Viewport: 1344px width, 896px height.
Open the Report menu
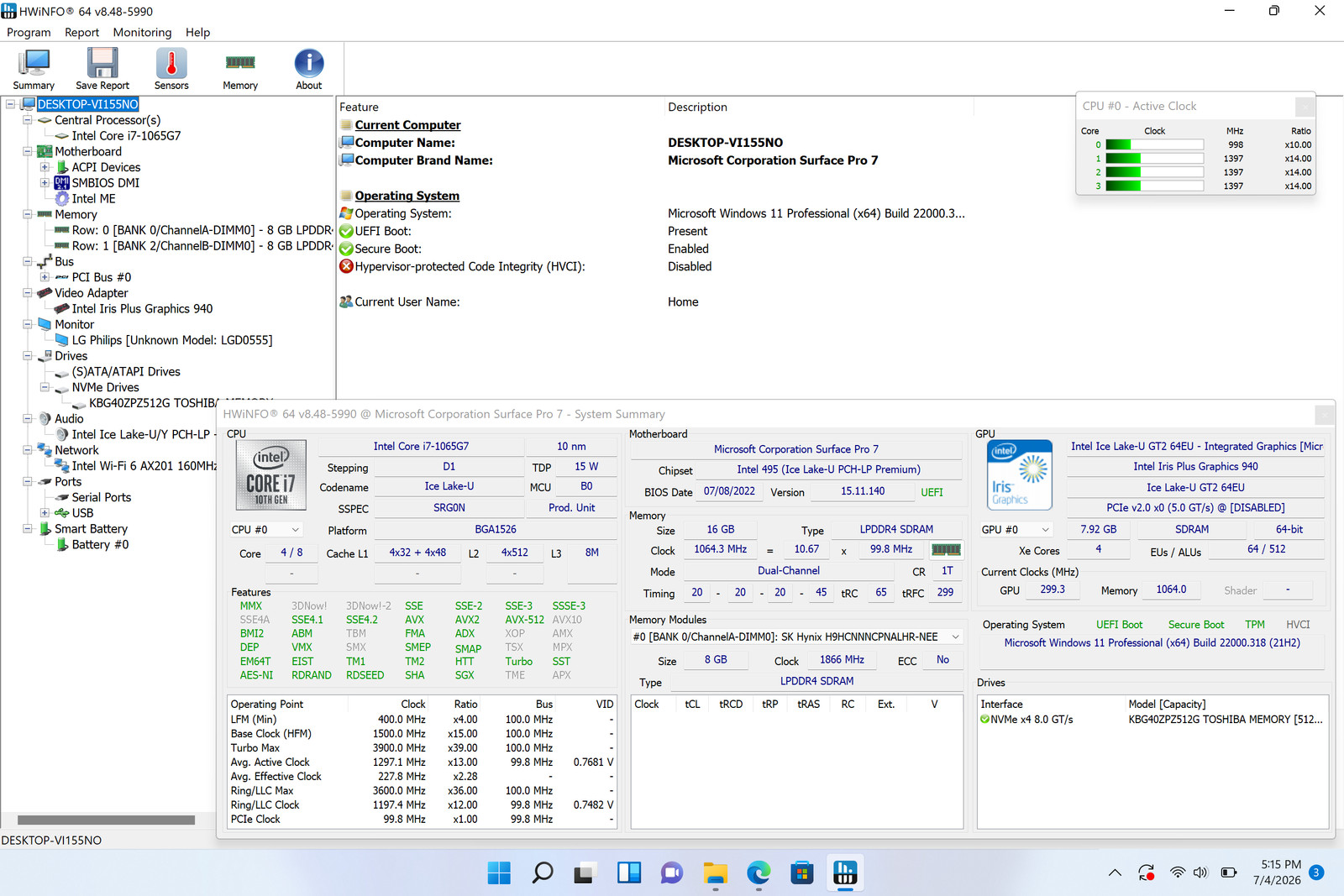[x=81, y=33]
